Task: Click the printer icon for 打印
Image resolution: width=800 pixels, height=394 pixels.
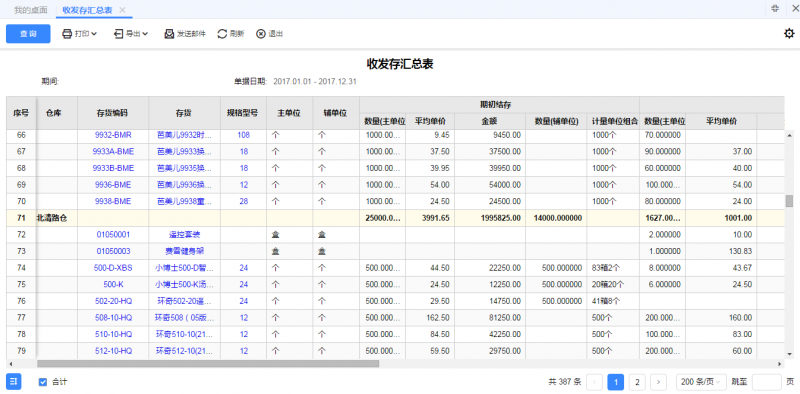Action: pos(67,34)
